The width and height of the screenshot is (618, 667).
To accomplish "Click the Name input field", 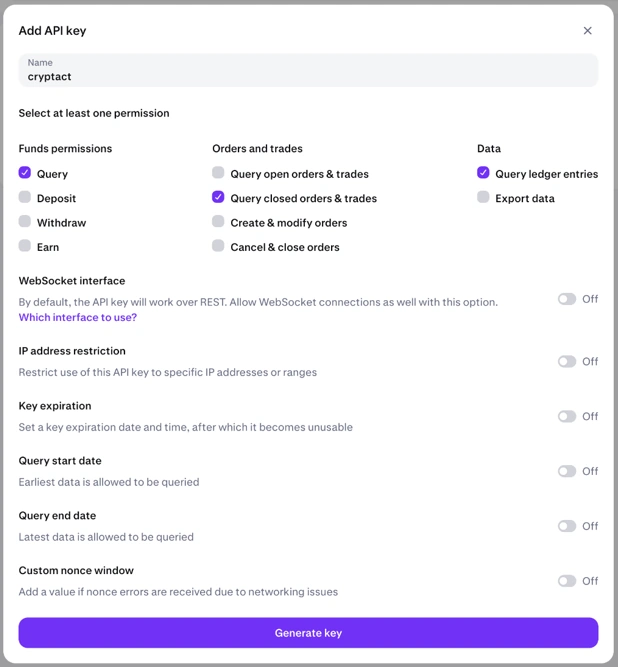I will pos(308,70).
